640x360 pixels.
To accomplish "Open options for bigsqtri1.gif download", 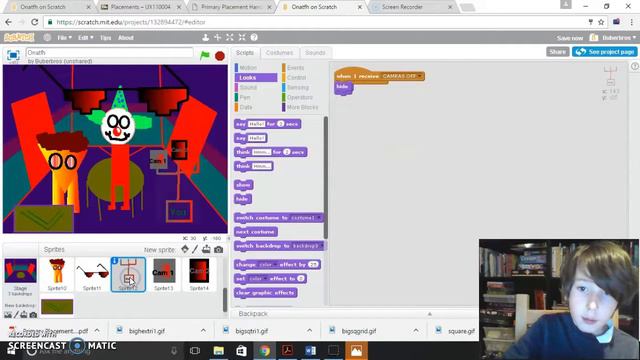I will pos(309,331).
